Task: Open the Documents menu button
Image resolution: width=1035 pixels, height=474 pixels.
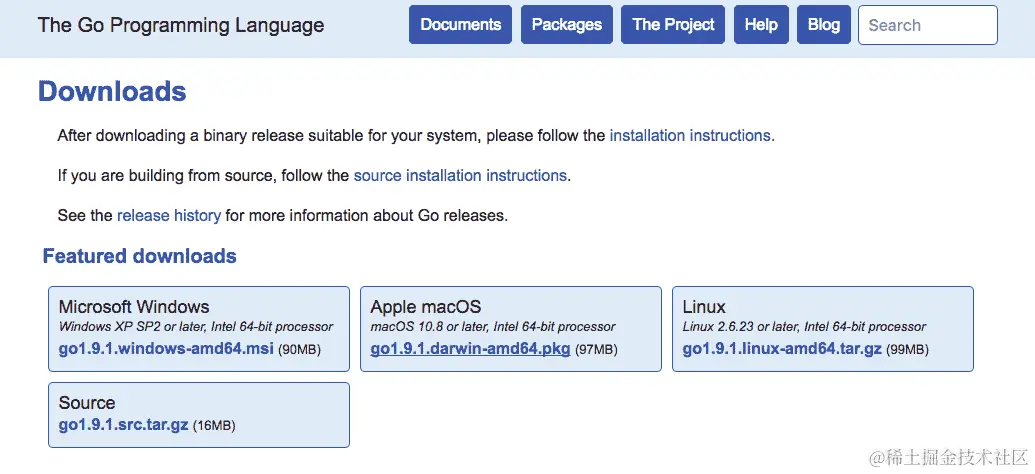Action: (460, 25)
